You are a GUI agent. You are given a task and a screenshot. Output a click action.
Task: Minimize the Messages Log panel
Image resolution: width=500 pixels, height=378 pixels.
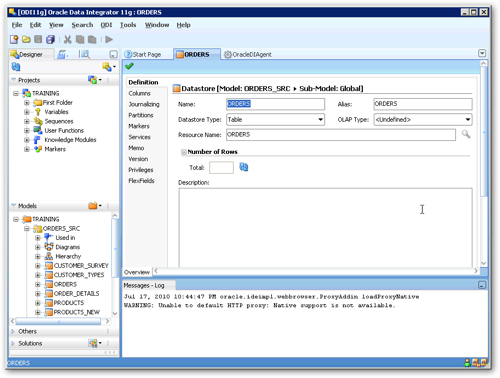(482, 285)
